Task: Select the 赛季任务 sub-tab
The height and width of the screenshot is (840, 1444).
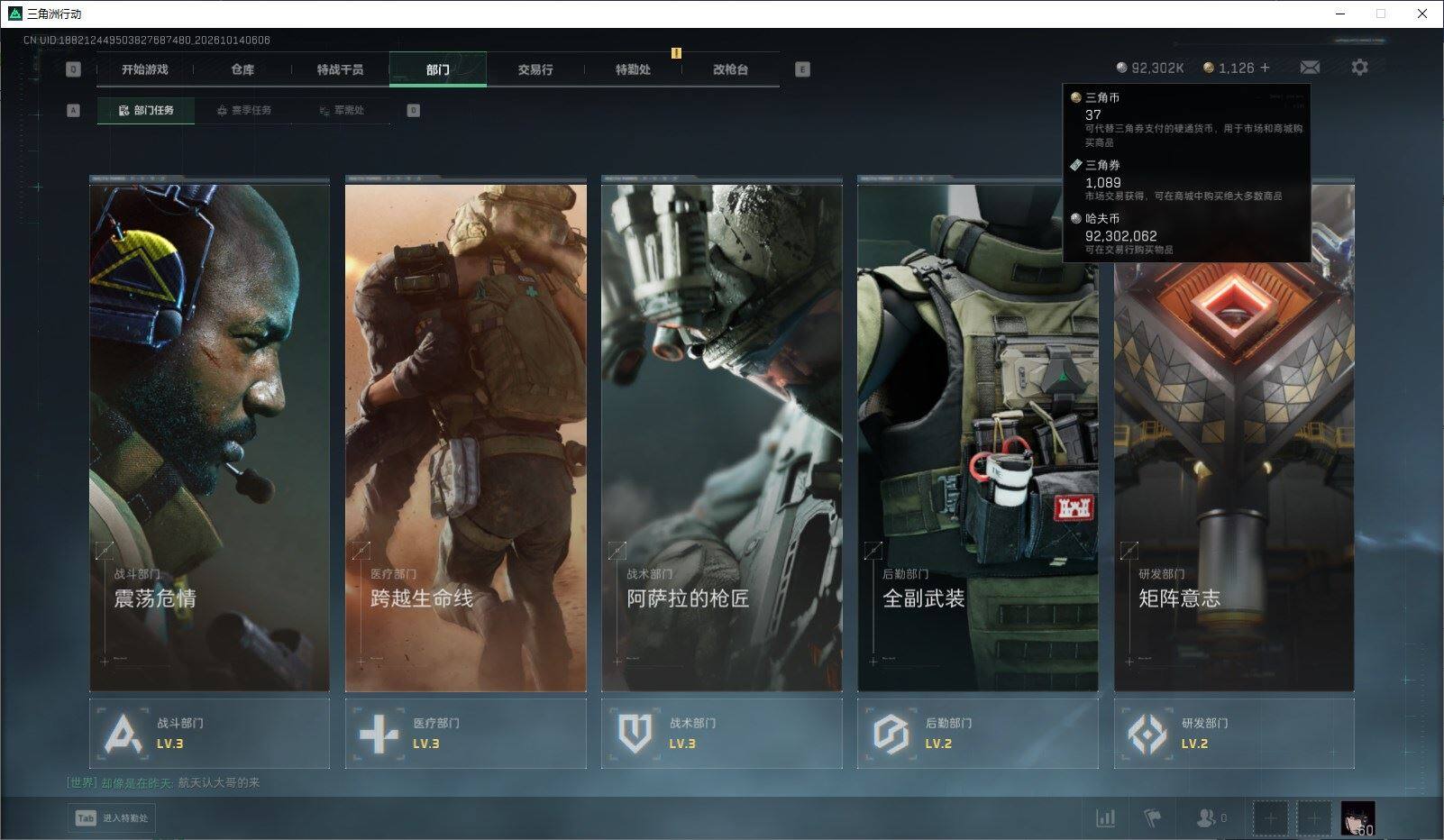Action: [243, 110]
